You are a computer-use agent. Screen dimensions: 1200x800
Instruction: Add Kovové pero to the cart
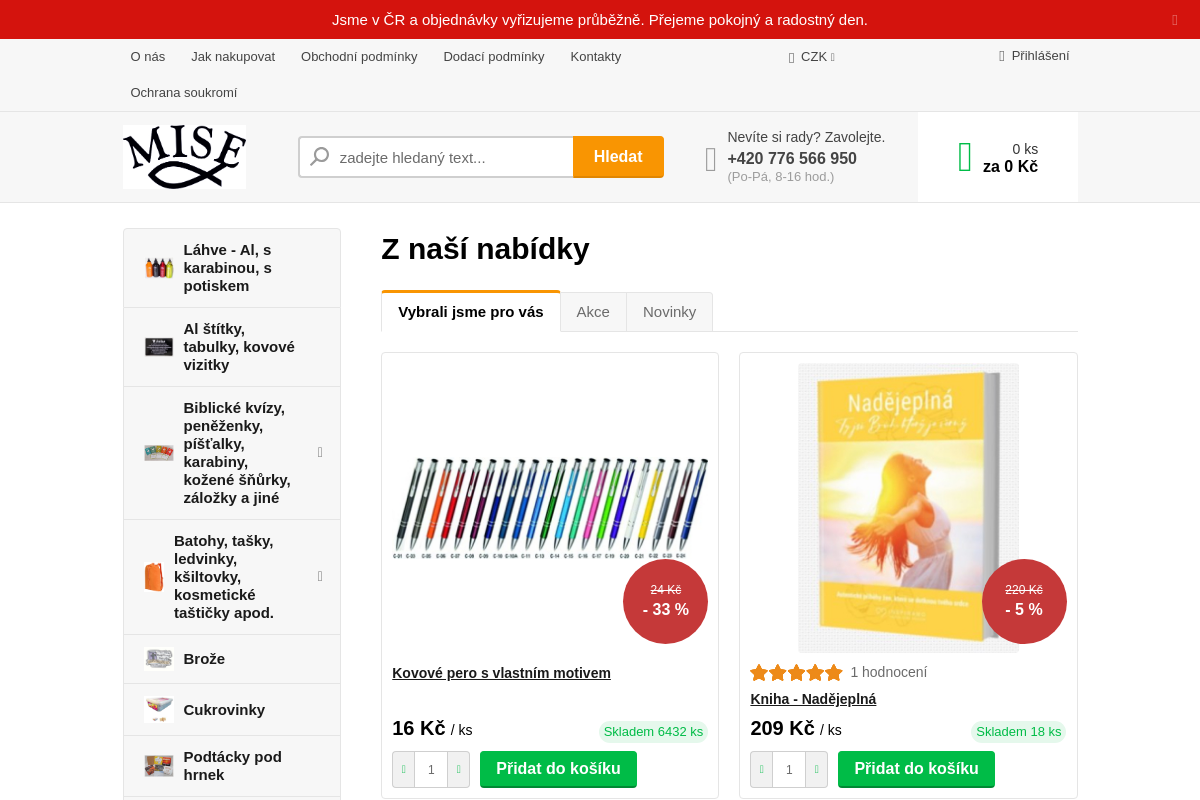coord(558,769)
